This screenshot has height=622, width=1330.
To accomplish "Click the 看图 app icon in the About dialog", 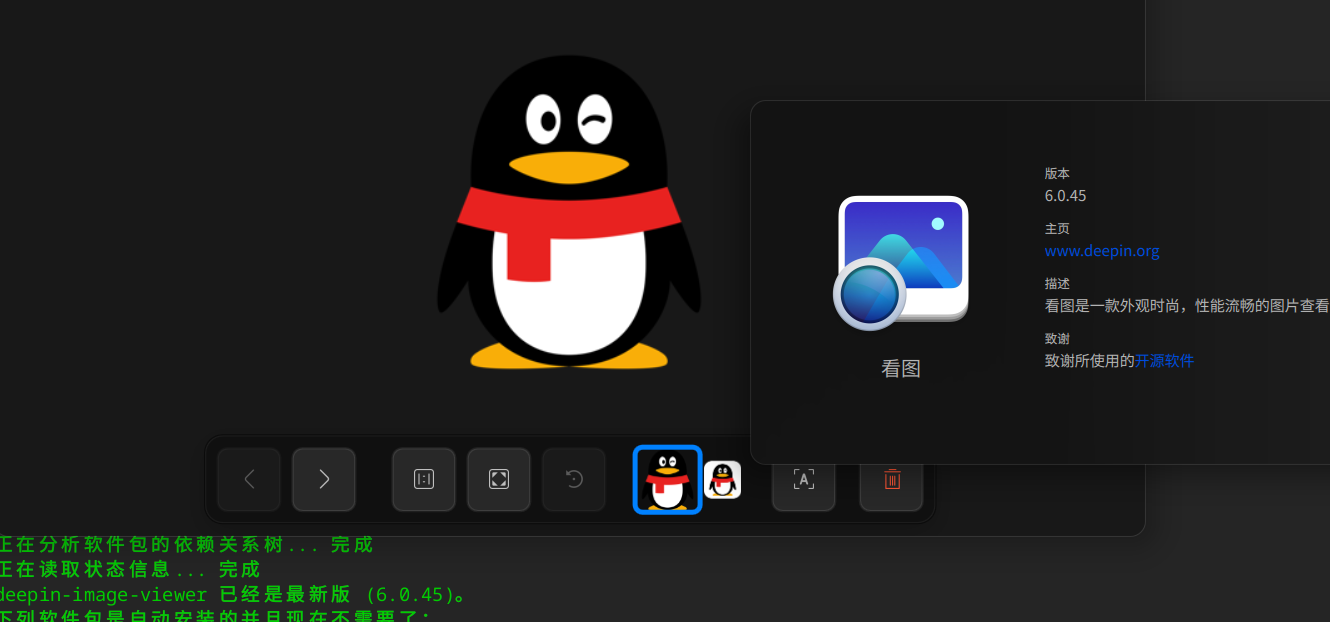I will coord(901,262).
